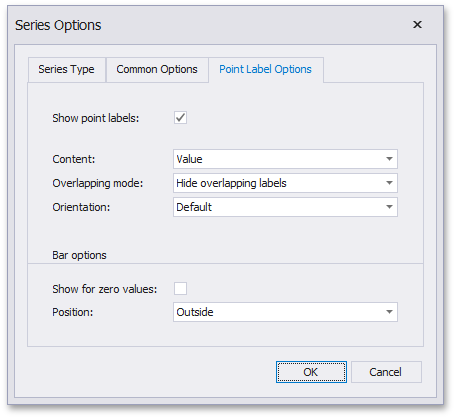Click the Bar options section header
Image resolution: width=457 pixels, height=420 pixels.
pos(79,255)
